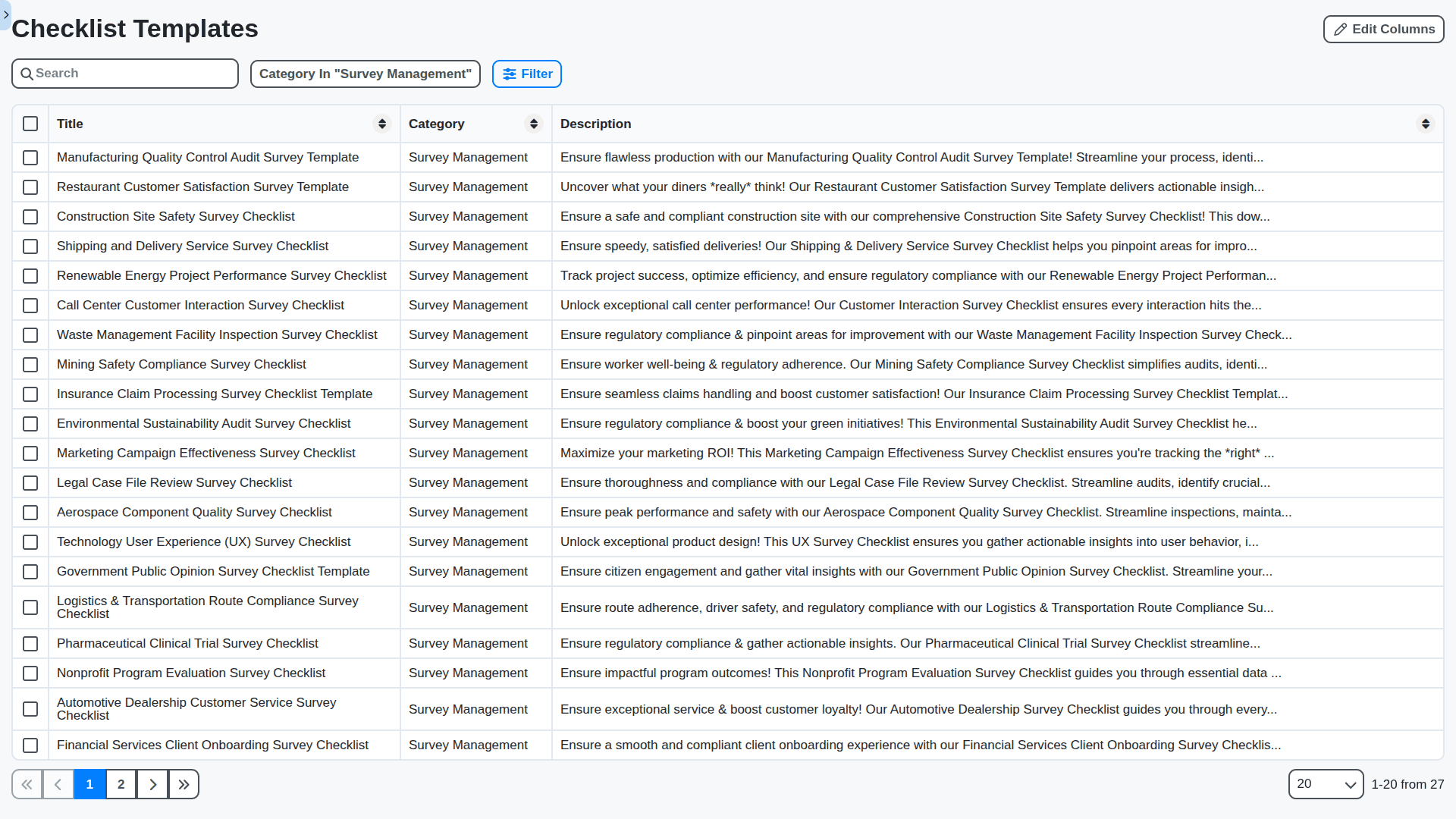Toggle the select-all checkbox in the header
Image resolution: width=1456 pixels, height=819 pixels.
tap(30, 124)
